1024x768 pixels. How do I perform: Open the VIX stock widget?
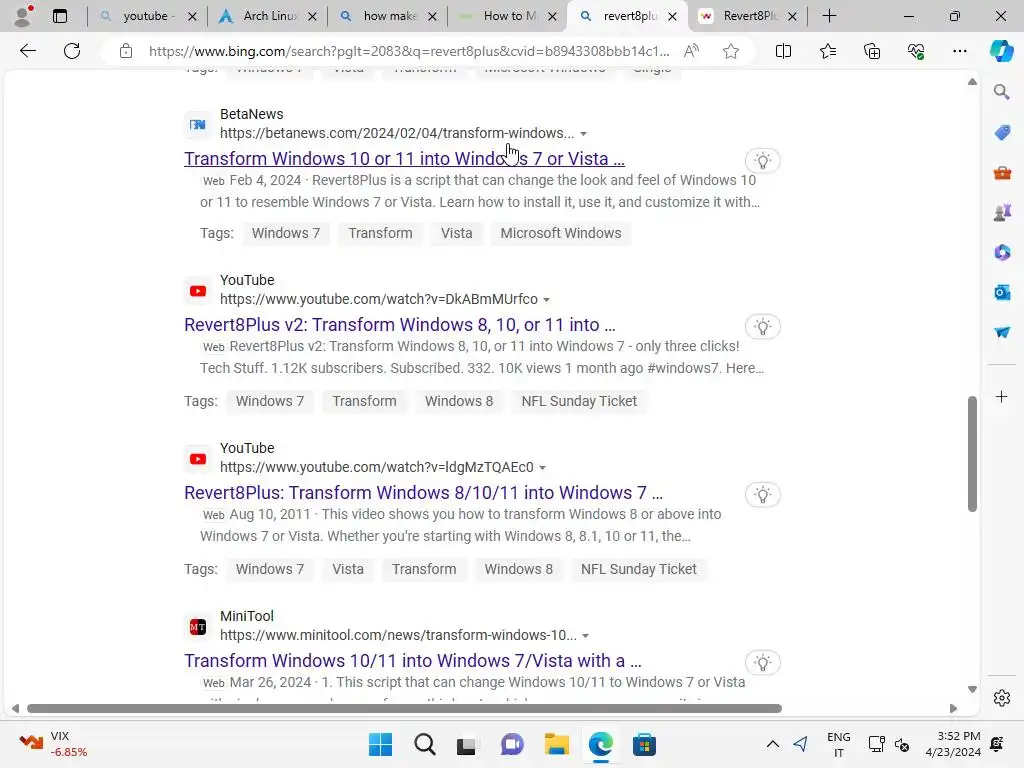(x=54, y=744)
